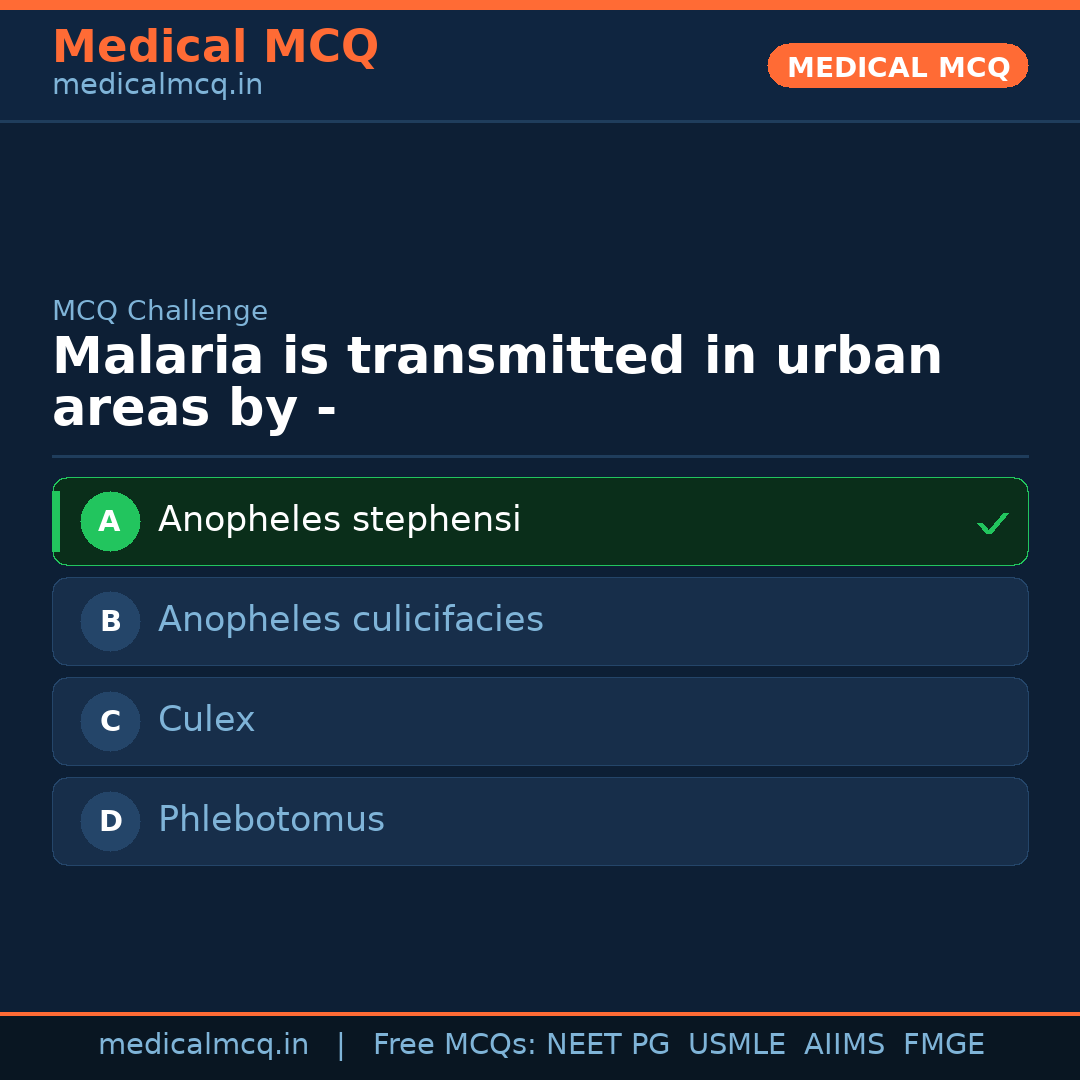Click the orange divider line above footer
The height and width of the screenshot is (1080, 1080).
point(540,1012)
